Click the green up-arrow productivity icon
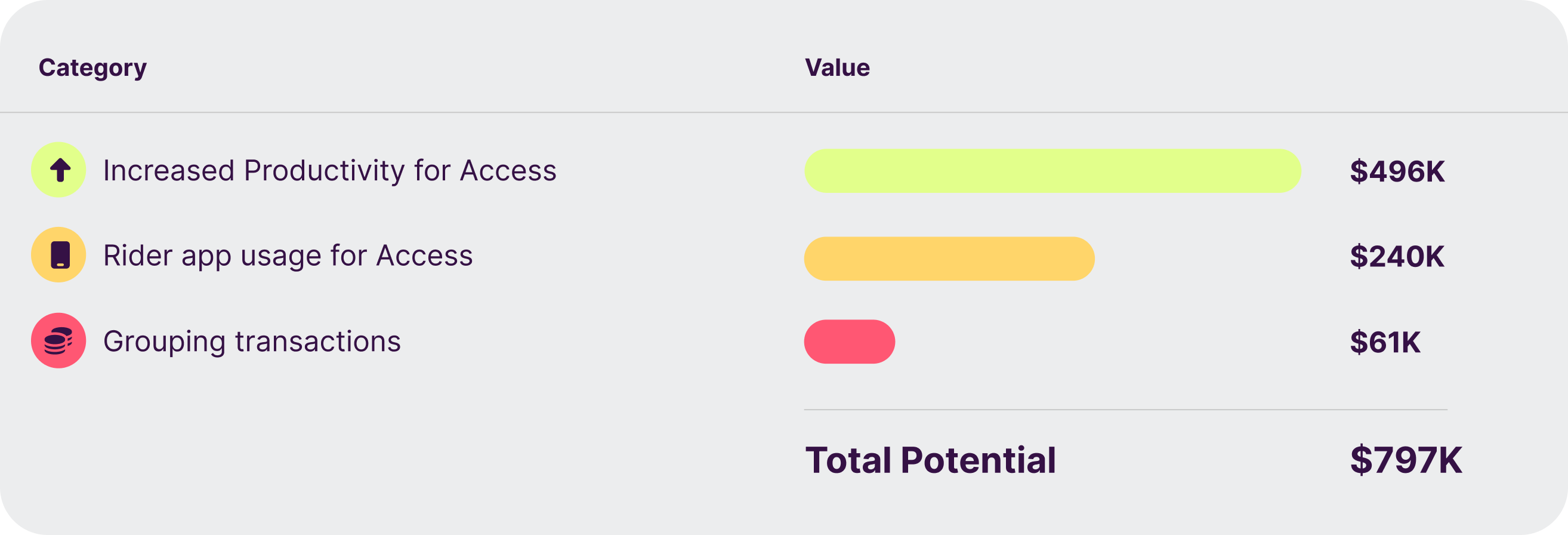1568x535 pixels. coord(58,170)
